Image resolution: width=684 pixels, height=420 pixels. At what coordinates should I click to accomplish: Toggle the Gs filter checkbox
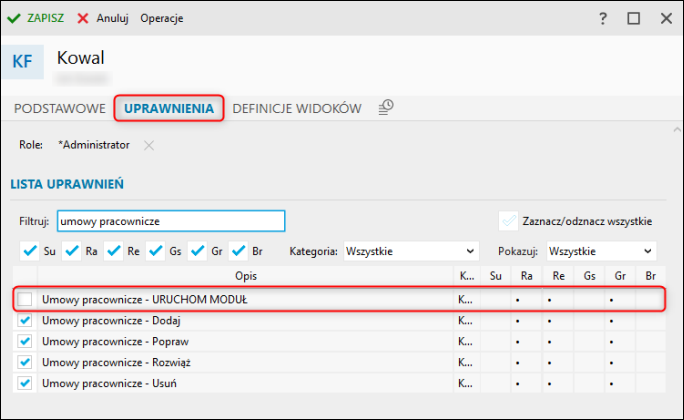point(156,251)
